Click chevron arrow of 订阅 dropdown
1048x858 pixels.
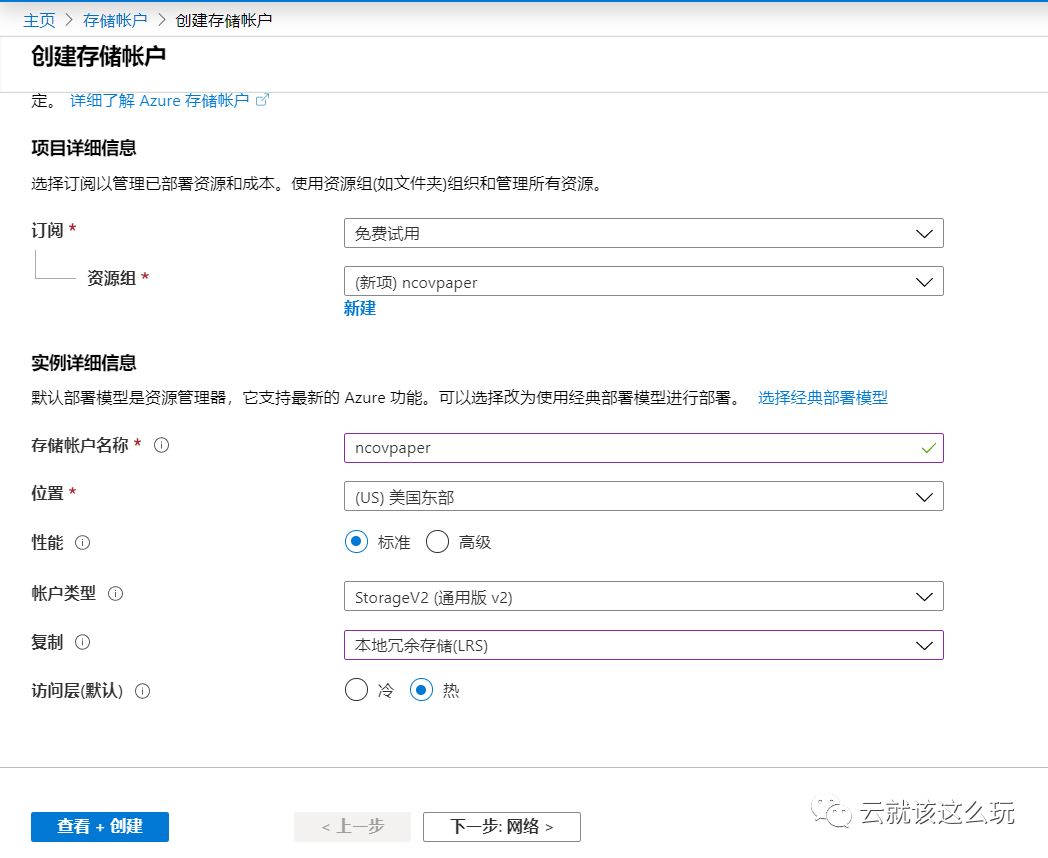pyautogui.click(x=924, y=234)
